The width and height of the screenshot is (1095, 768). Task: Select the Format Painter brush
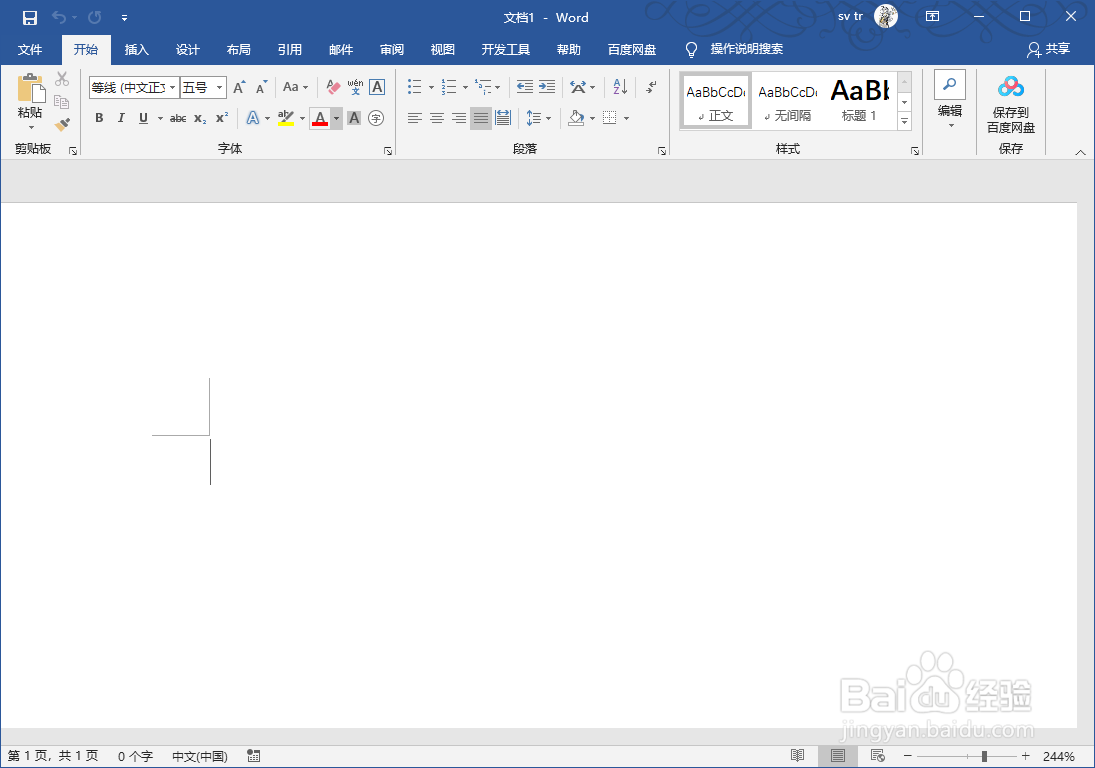62,124
